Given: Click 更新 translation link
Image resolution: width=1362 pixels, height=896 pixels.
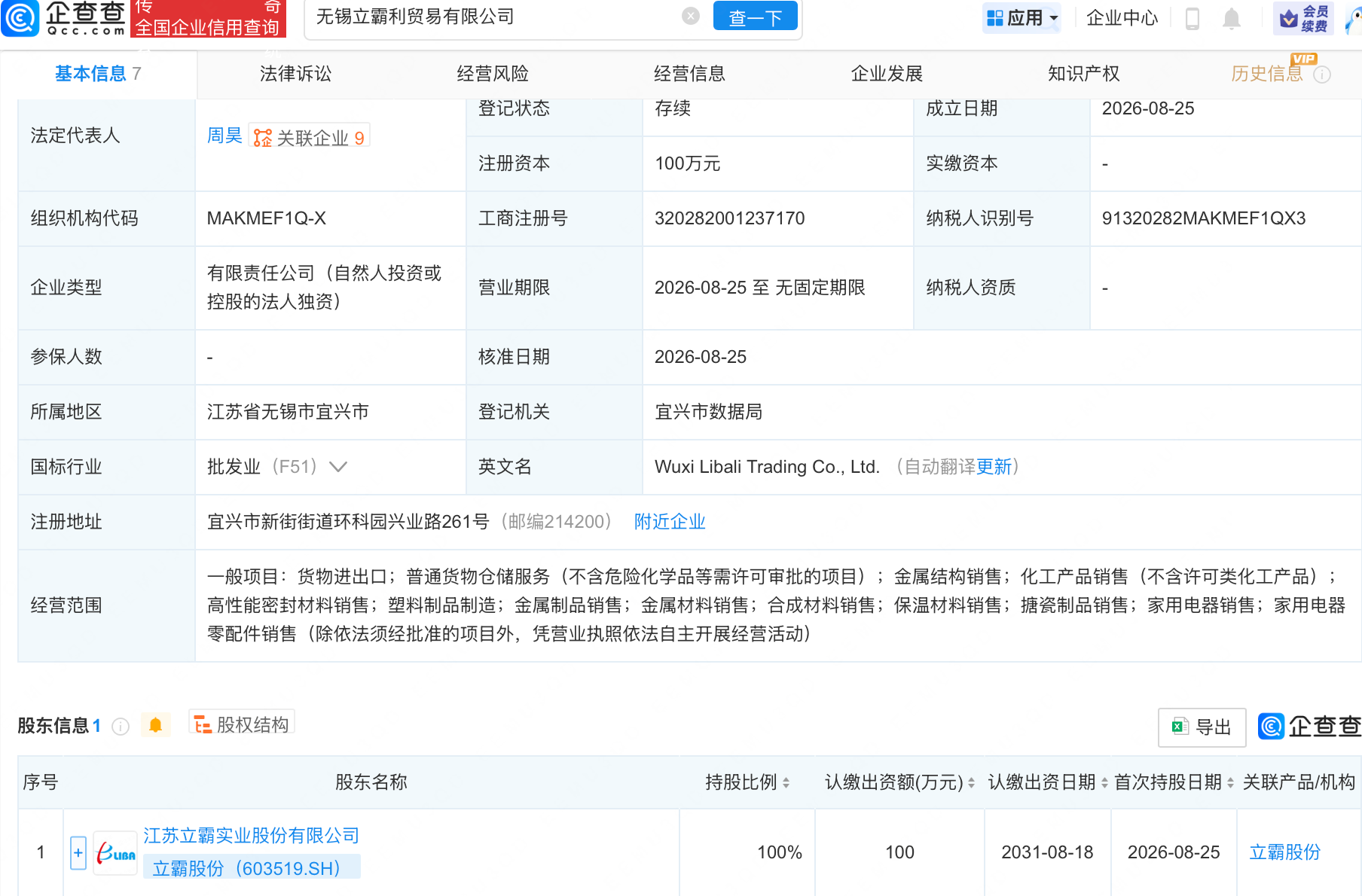Looking at the screenshot, I should pos(994,467).
